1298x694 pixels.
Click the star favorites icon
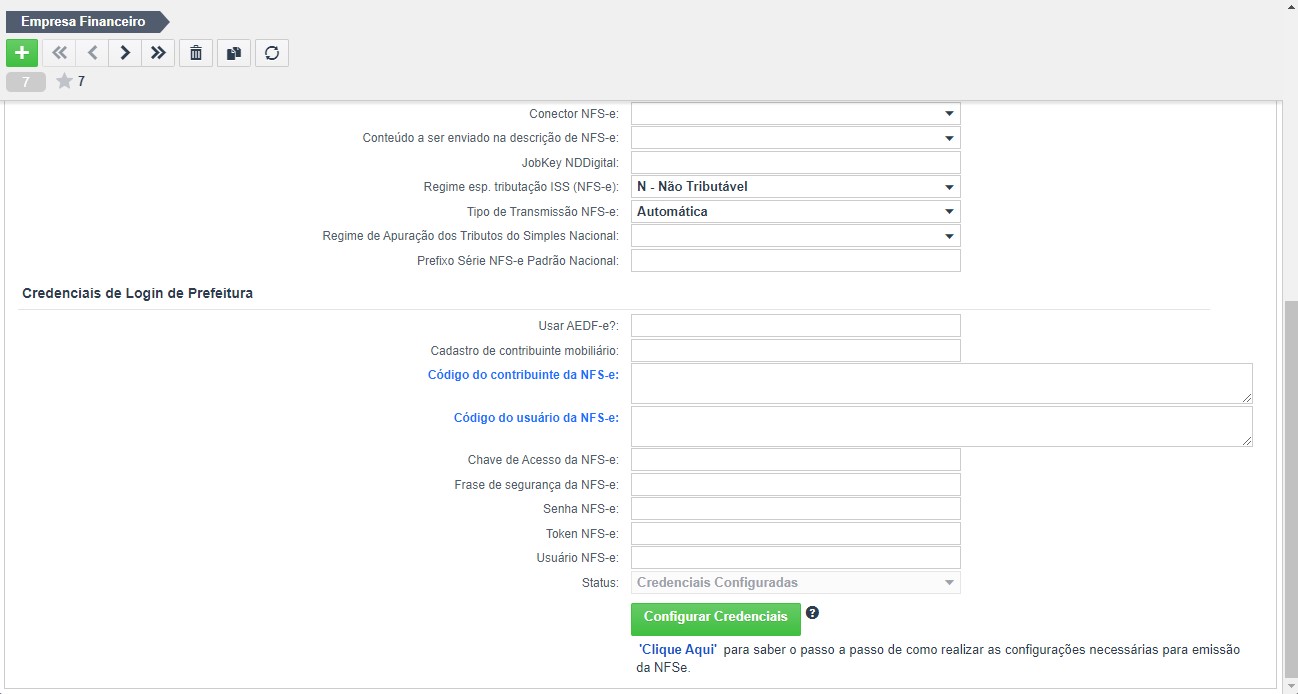[x=64, y=82]
